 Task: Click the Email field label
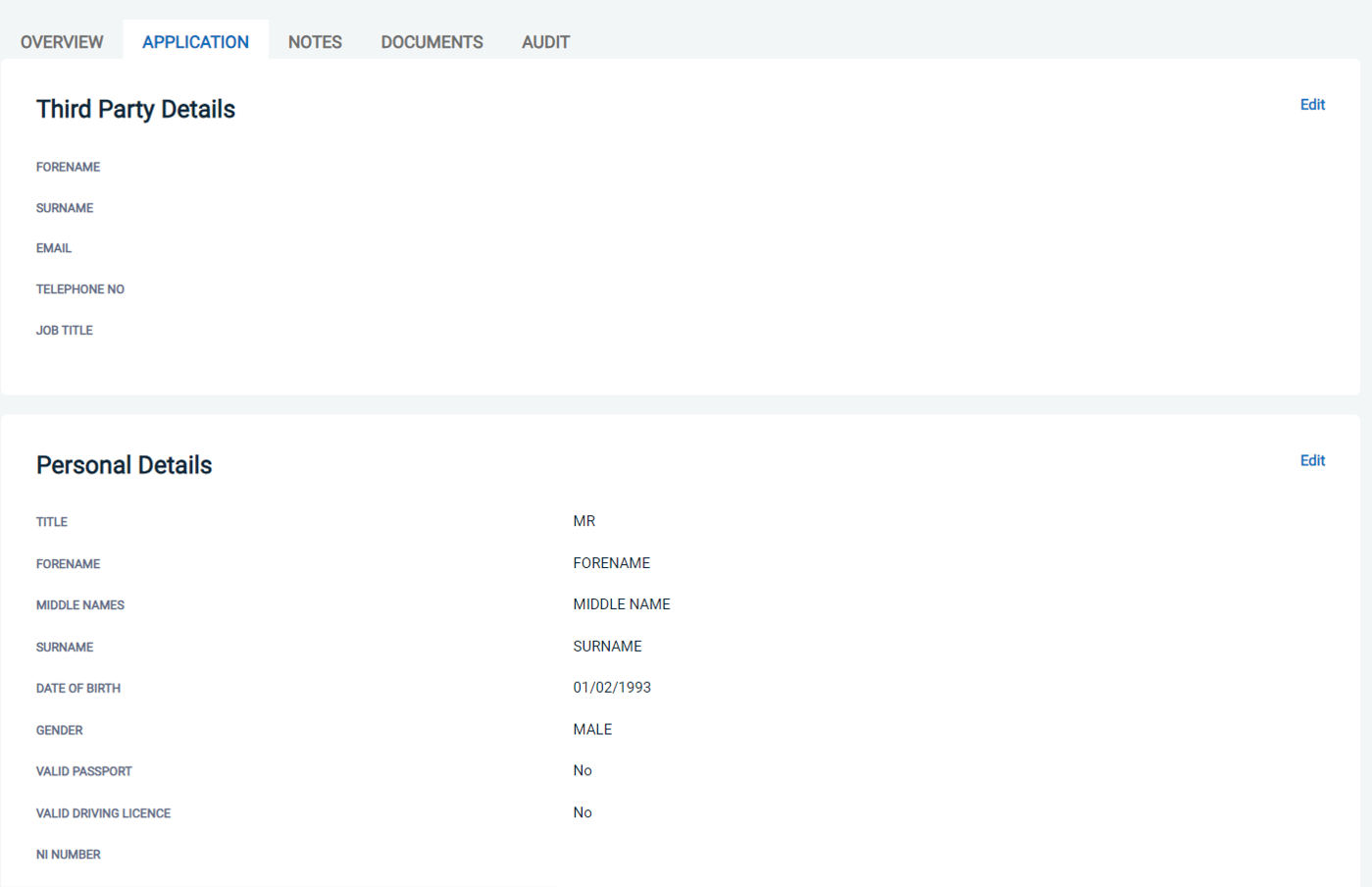tap(54, 248)
